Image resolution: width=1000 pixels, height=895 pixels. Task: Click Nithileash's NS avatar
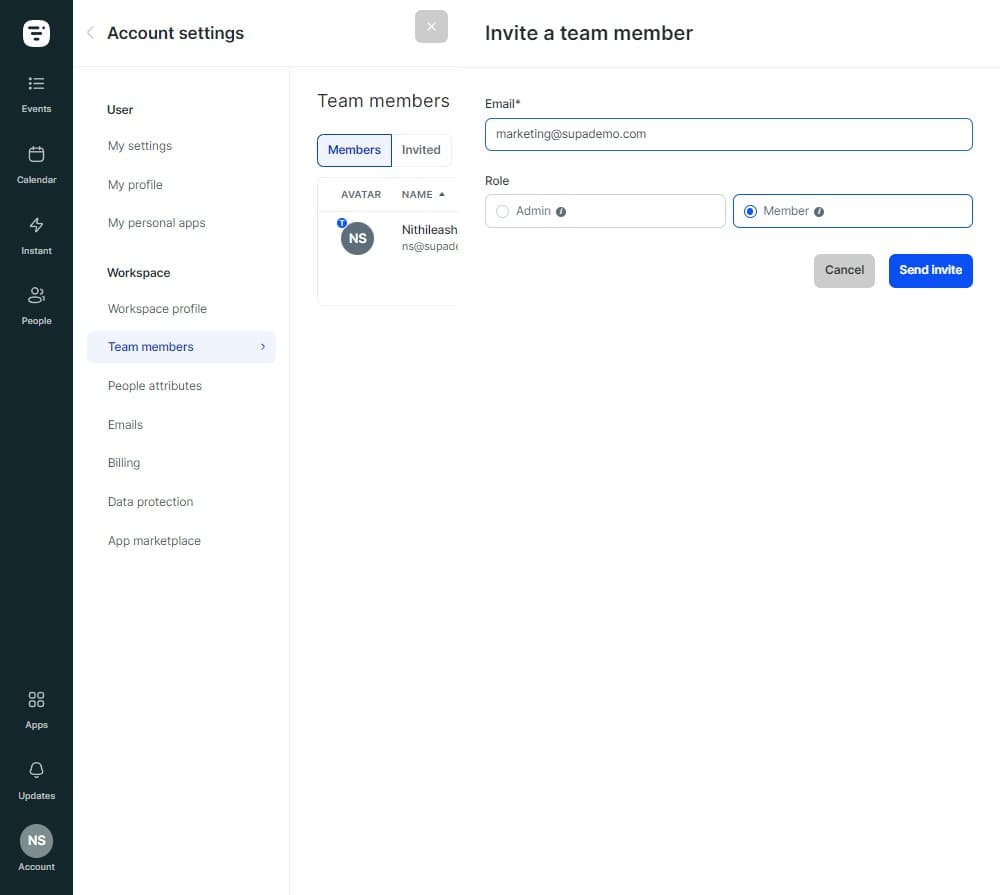(357, 238)
